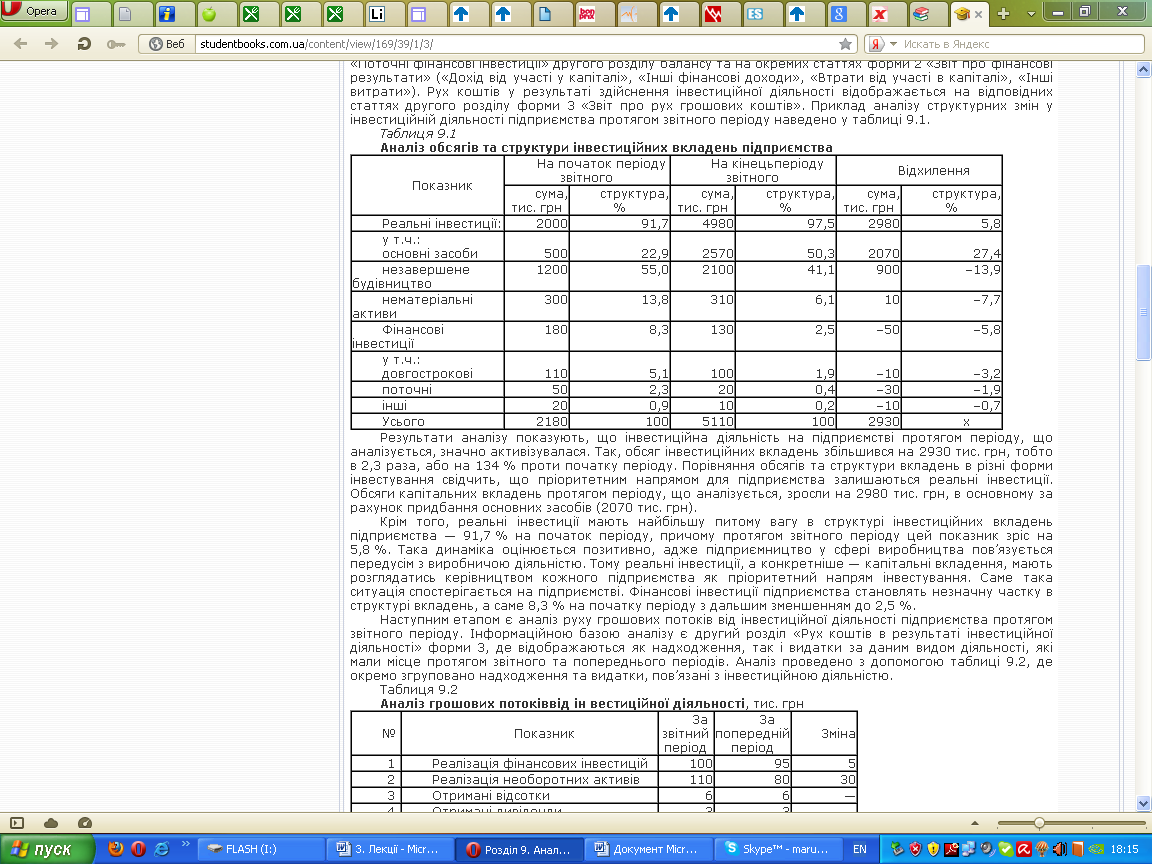Open the view options arrow beside zoom

tap(975, 823)
